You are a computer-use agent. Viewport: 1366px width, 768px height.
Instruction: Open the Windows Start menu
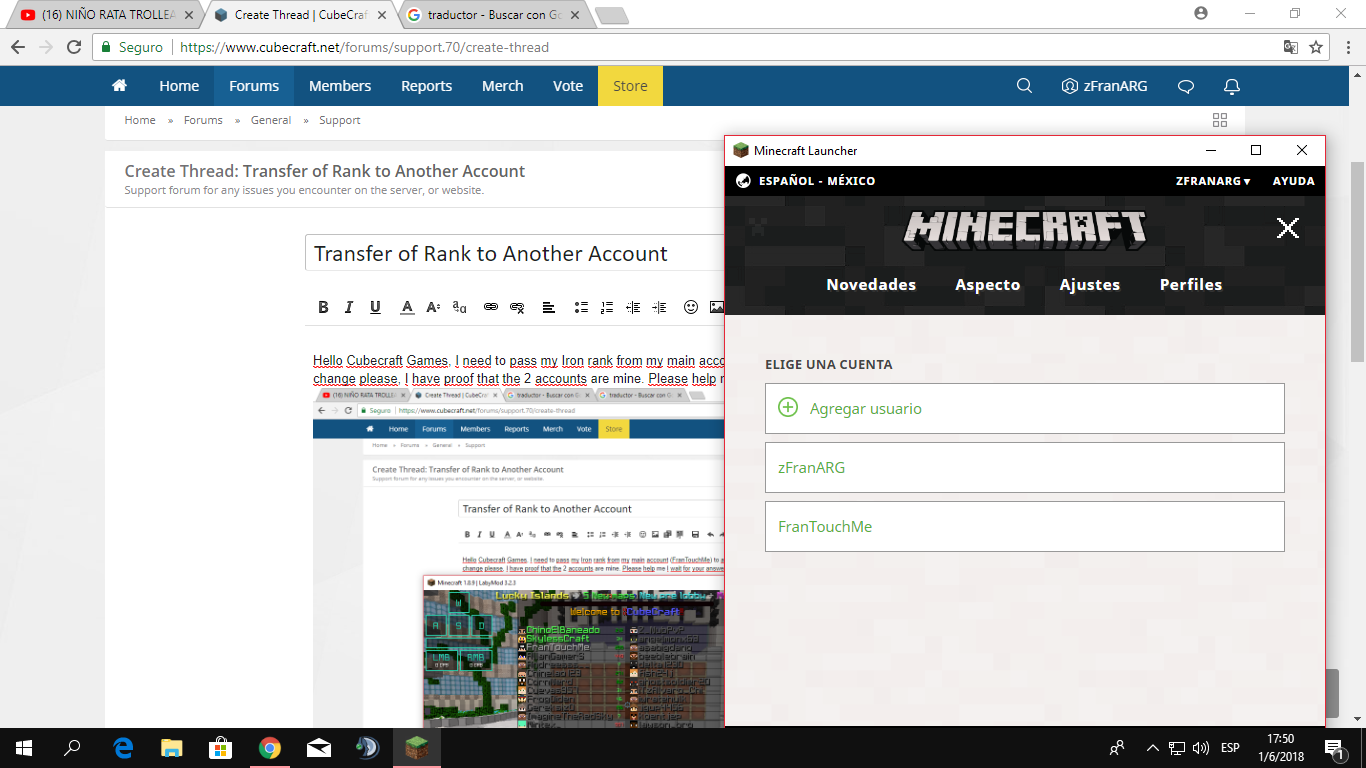[x=24, y=748]
